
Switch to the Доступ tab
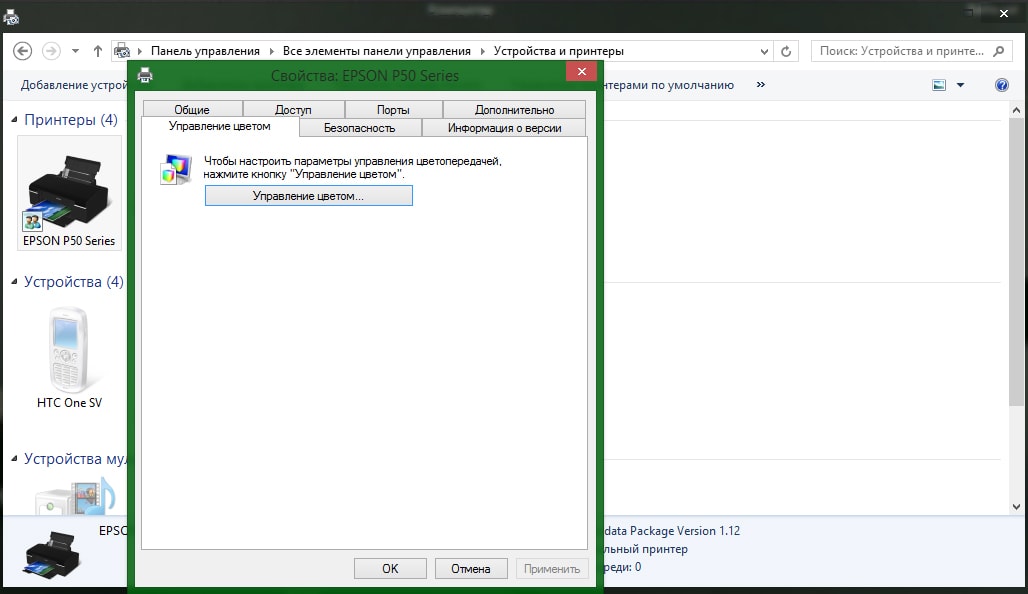(293, 109)
